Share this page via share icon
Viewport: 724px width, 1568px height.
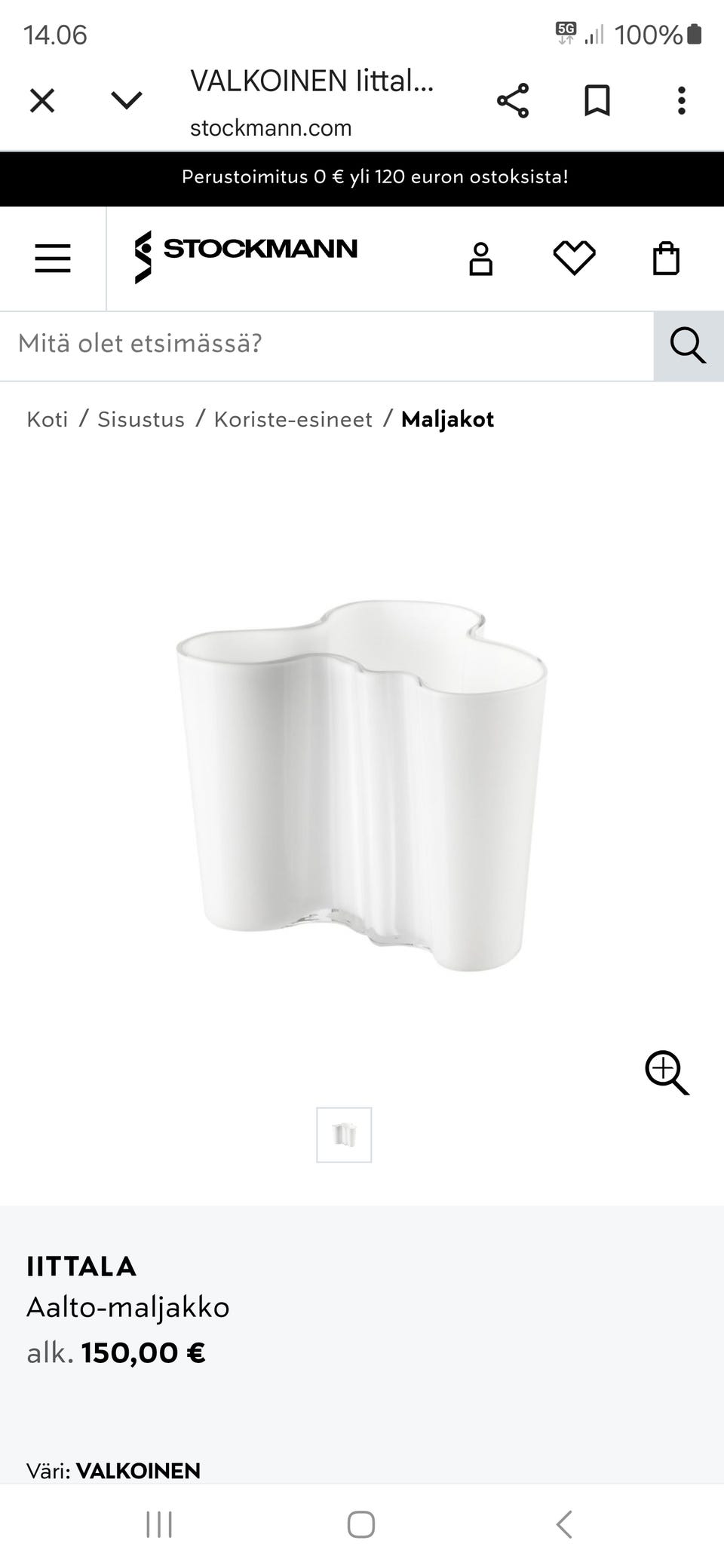coord(513,100)
